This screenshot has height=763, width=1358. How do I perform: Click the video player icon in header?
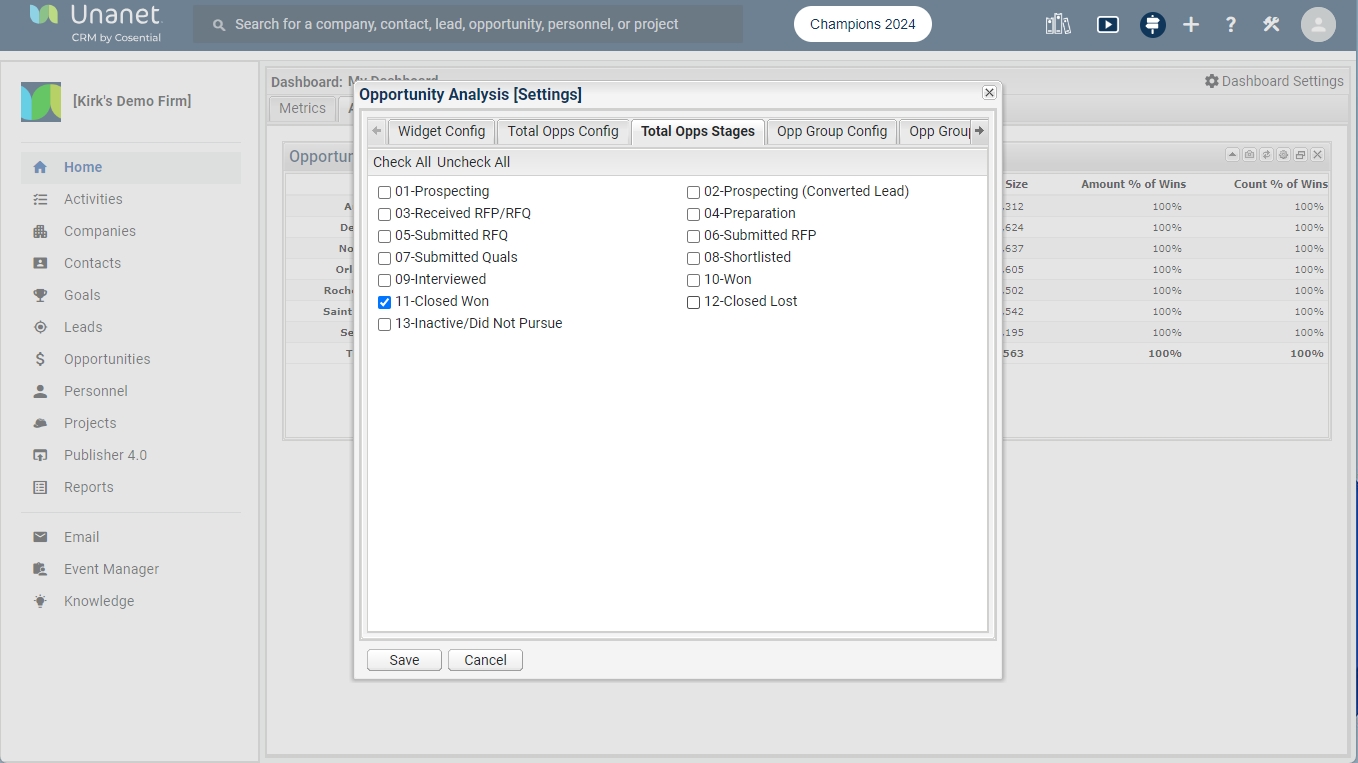click(1107, 24)
